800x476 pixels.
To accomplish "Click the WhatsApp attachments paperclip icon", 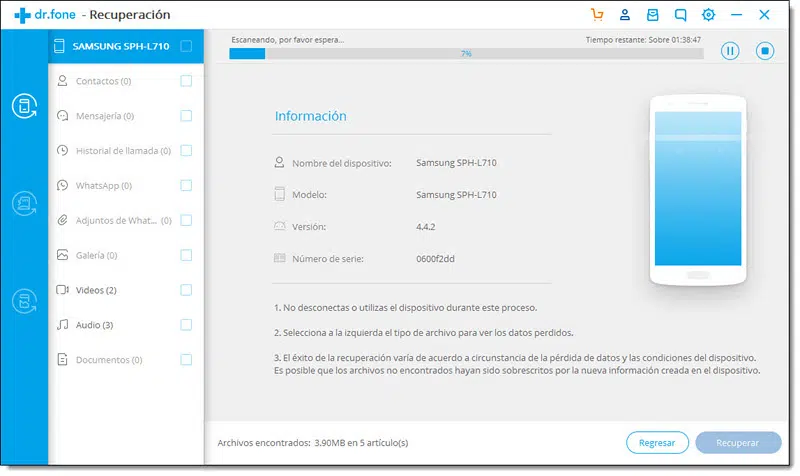I will coord(62,220).
